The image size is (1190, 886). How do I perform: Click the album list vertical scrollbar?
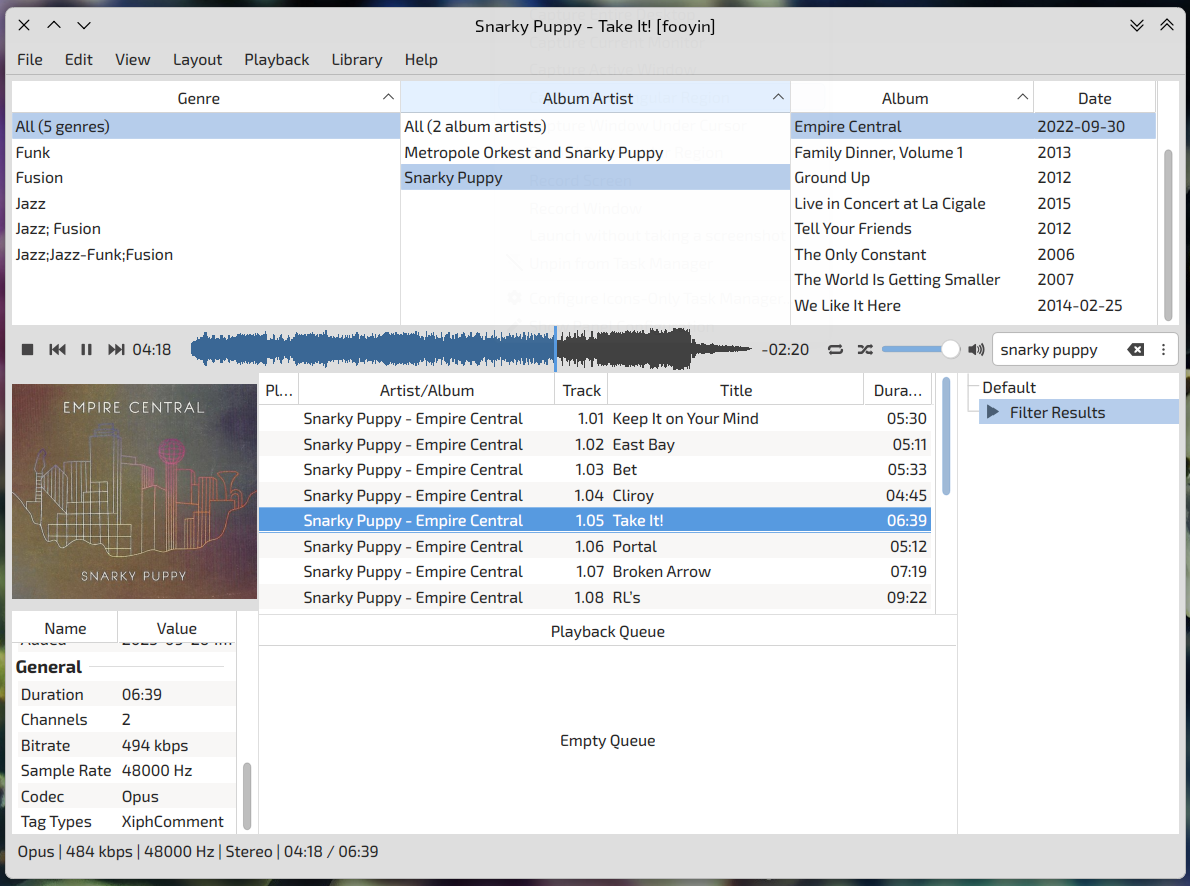[1167, 235]
